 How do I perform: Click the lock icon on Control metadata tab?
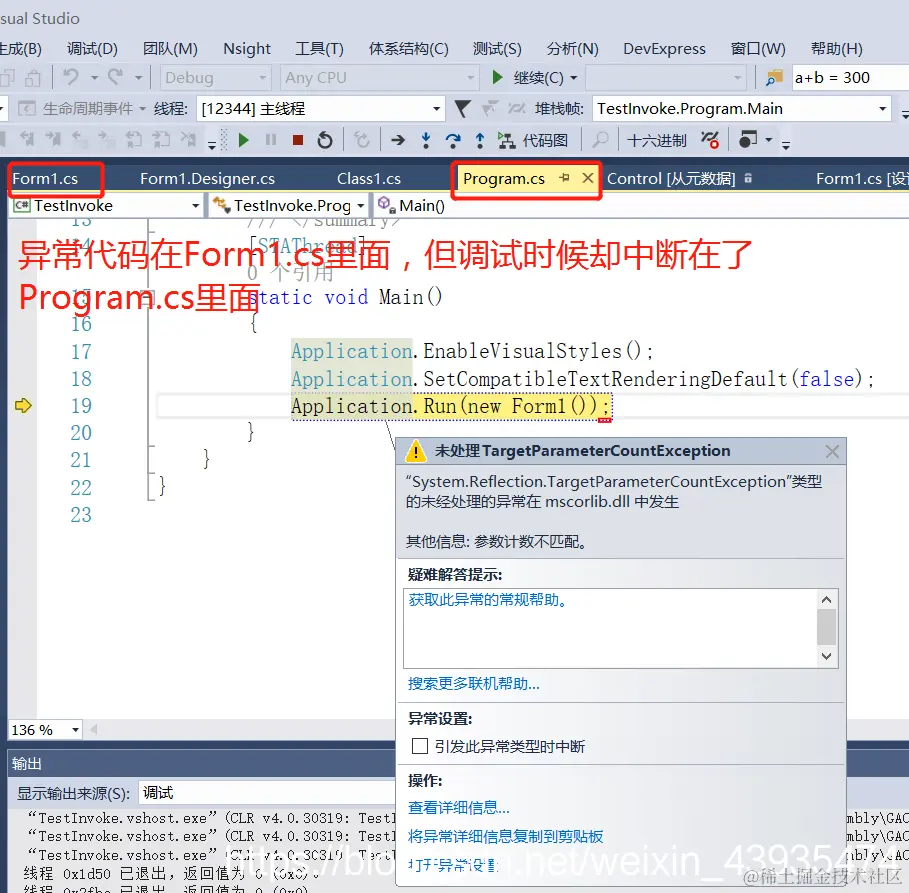pos(748,178)
